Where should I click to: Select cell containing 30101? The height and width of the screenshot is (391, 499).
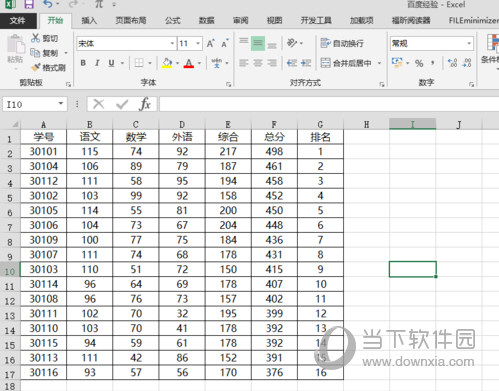(44, 152)
